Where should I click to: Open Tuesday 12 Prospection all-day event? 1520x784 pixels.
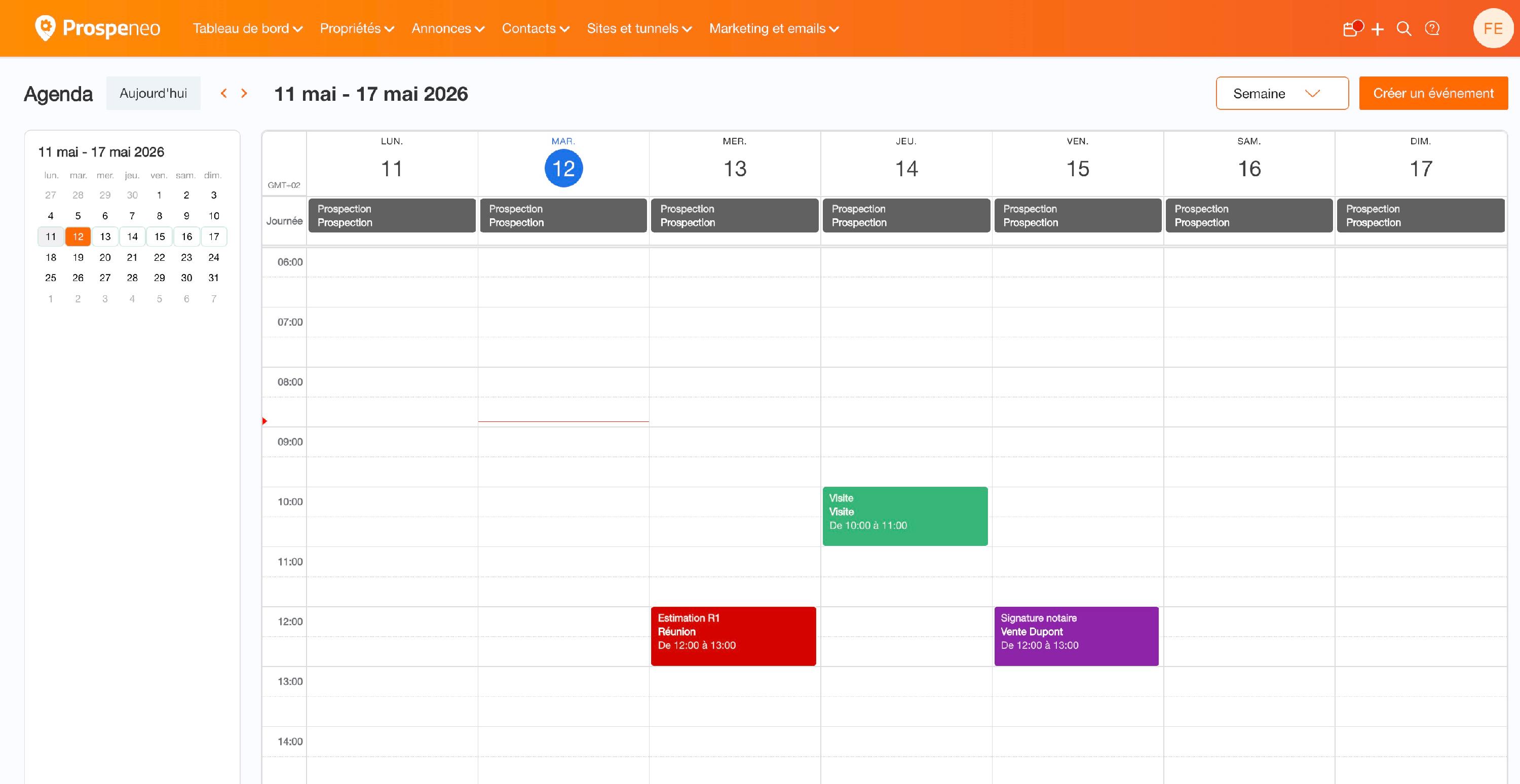[x=563, y=215]
